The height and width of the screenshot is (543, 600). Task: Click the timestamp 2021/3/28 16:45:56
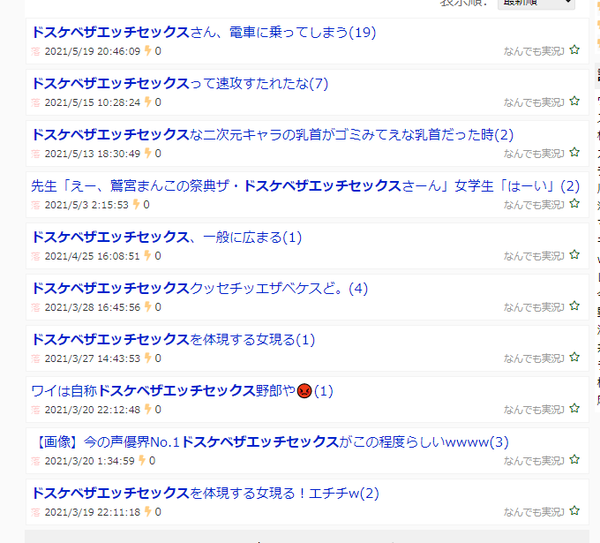point(93,307)
